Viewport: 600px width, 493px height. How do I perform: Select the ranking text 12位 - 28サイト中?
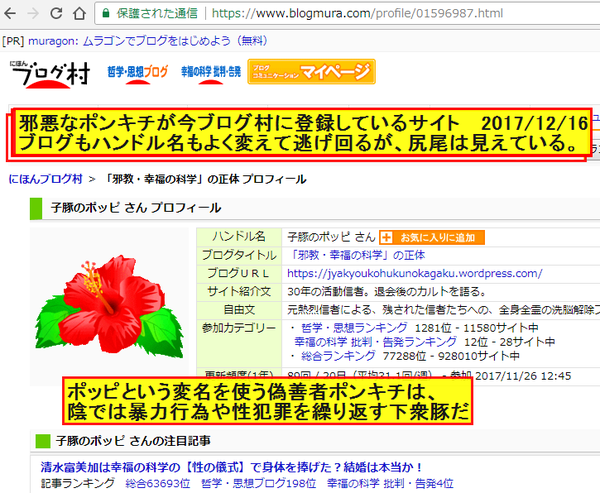pyautogui.click(x=510, y=342)
